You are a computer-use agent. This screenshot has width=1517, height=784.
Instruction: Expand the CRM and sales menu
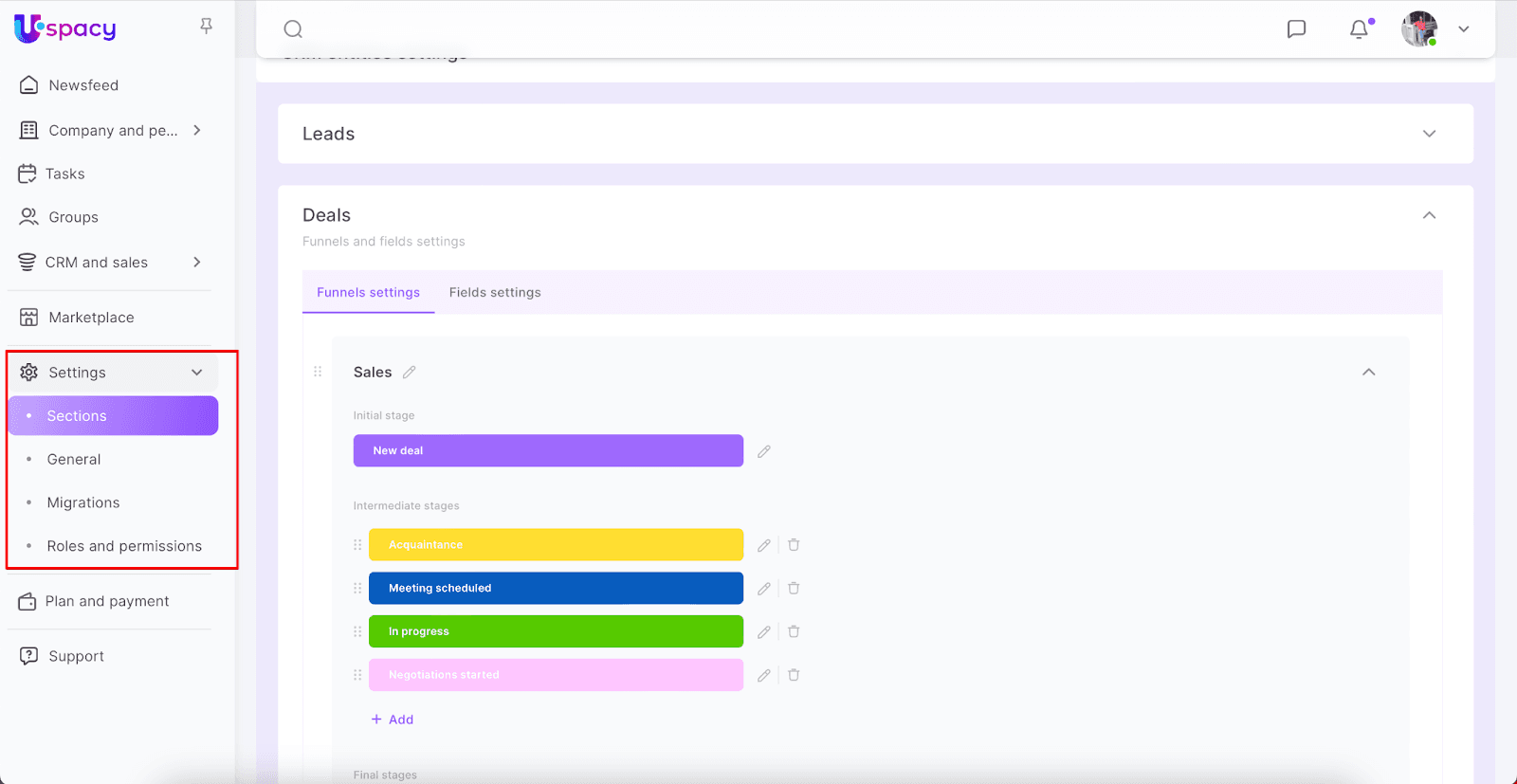pyautogui.click(x=197, y=263)
